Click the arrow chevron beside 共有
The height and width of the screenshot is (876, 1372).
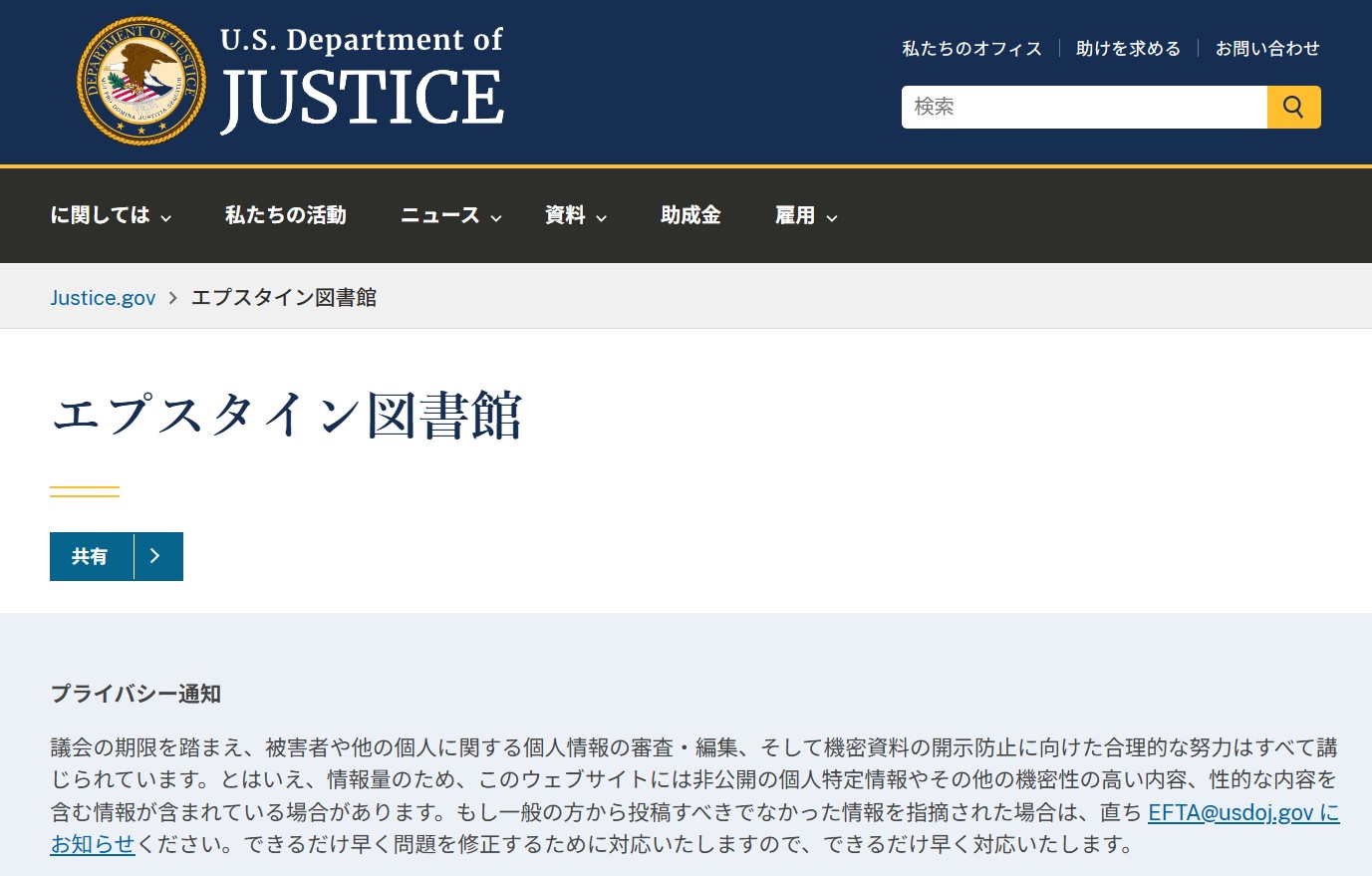[157, 556]
